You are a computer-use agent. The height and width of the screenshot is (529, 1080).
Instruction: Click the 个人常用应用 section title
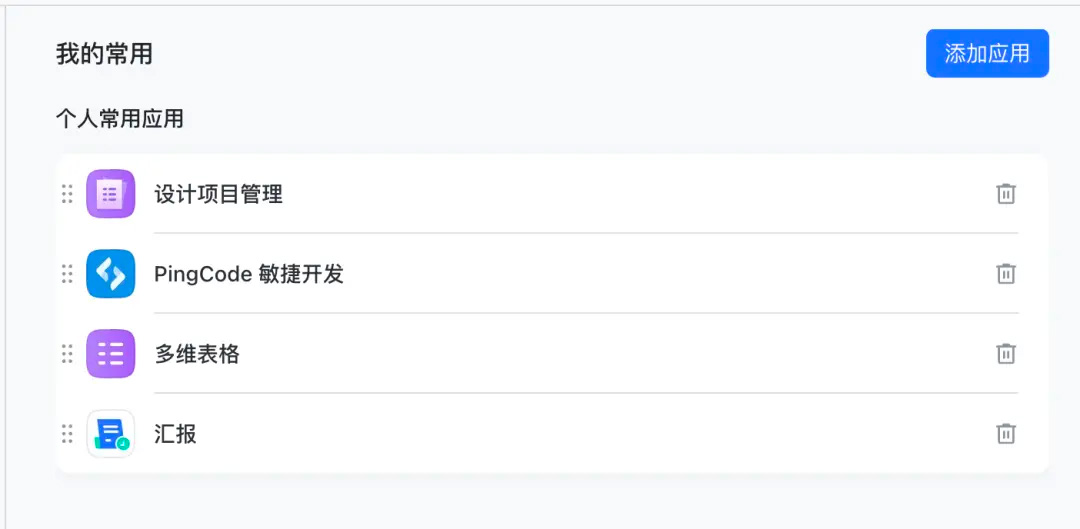click(120, 119)
